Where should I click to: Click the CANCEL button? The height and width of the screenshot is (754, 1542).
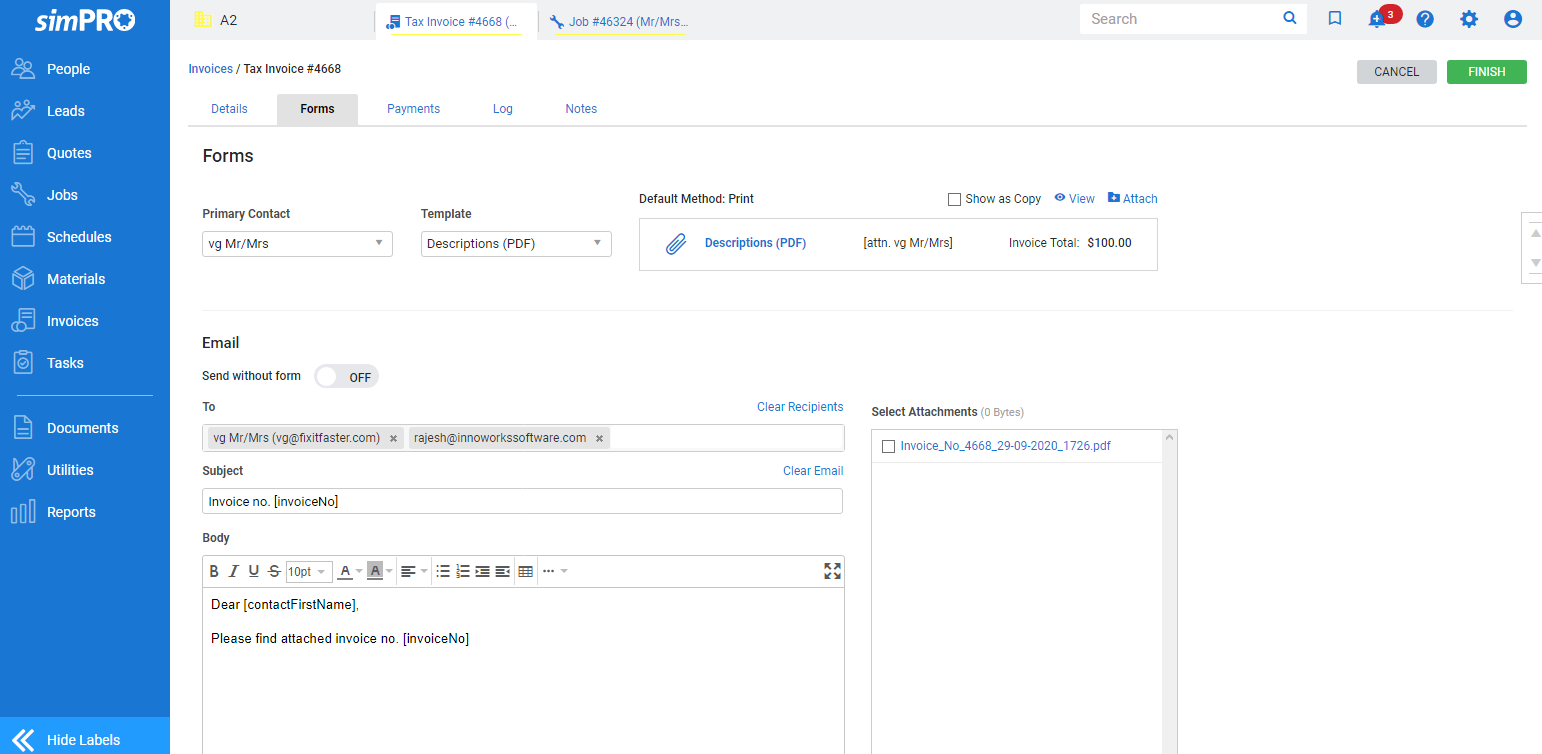[1396, 72]
